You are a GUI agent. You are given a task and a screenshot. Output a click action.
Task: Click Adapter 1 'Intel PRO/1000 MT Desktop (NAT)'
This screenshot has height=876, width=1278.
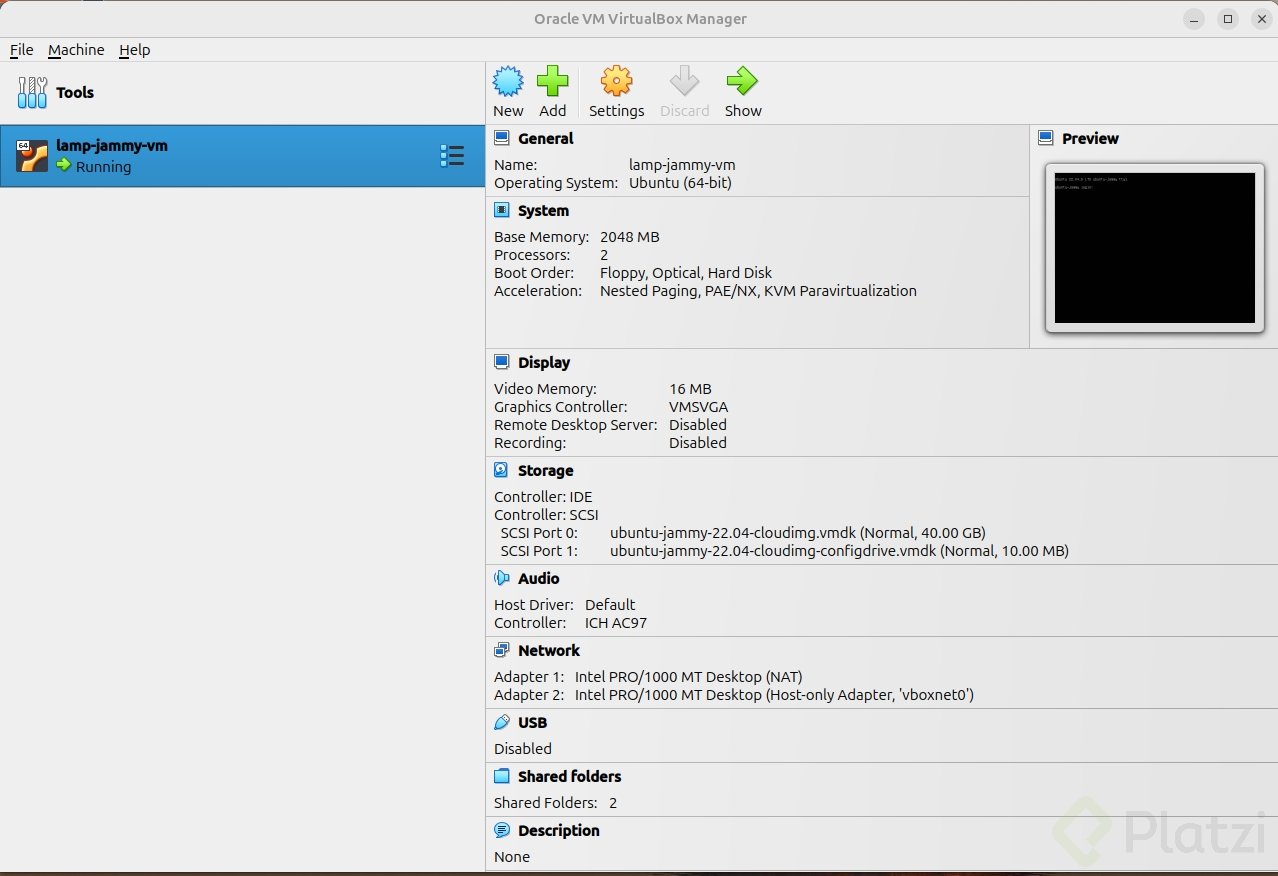[x=689, y=677]
